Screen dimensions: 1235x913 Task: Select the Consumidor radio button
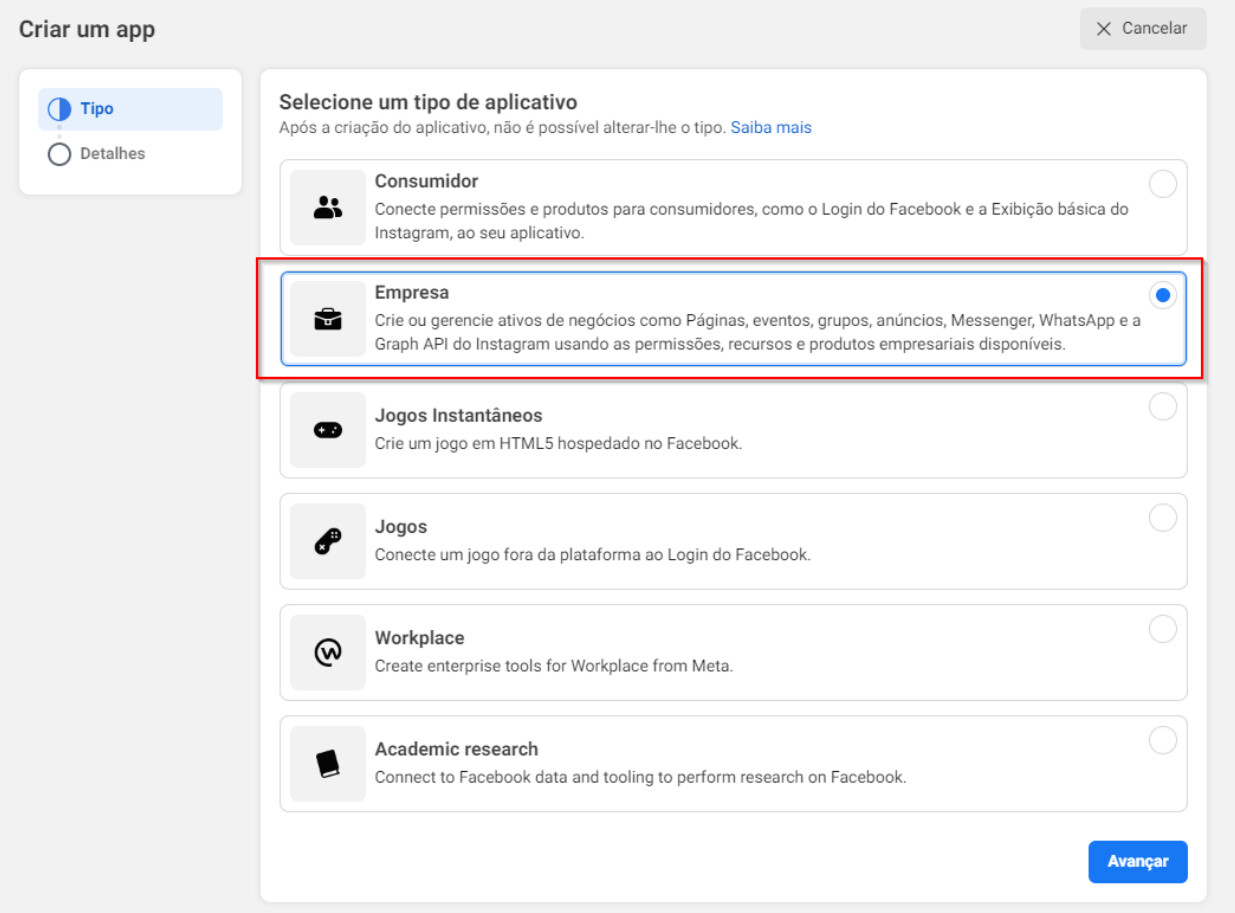pos(1163,184)
